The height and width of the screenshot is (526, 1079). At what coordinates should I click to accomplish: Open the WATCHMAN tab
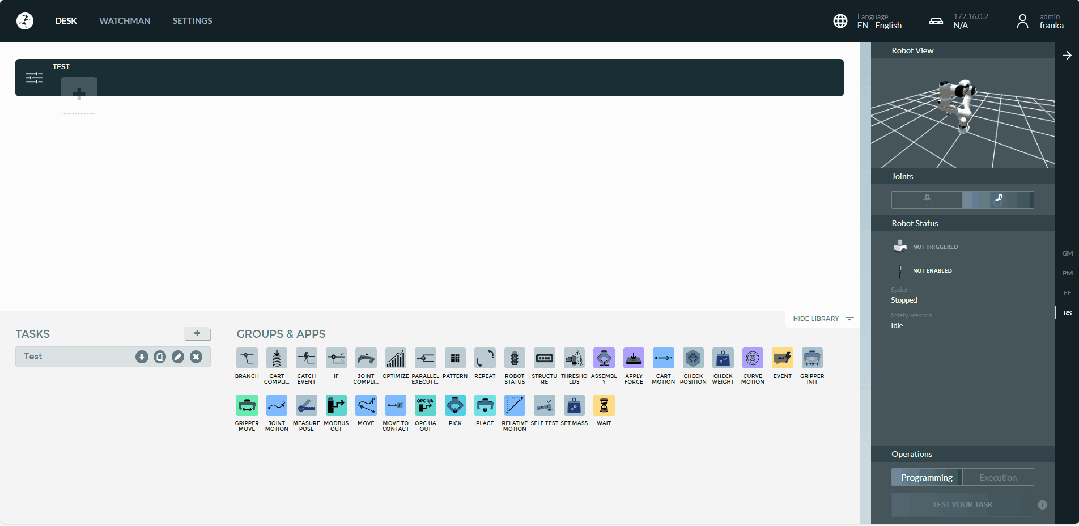coord(125,21)
